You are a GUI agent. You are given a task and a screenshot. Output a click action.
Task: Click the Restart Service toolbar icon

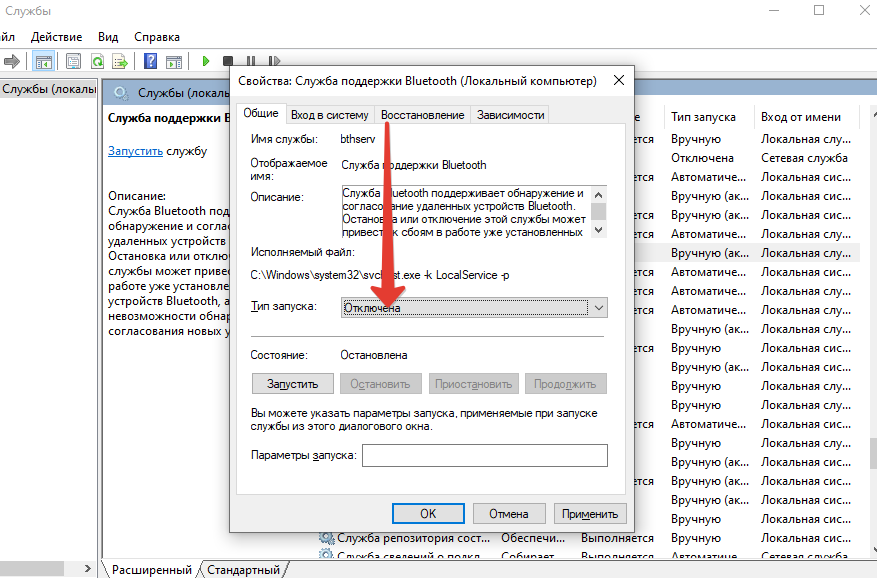[x=275, y=60]
